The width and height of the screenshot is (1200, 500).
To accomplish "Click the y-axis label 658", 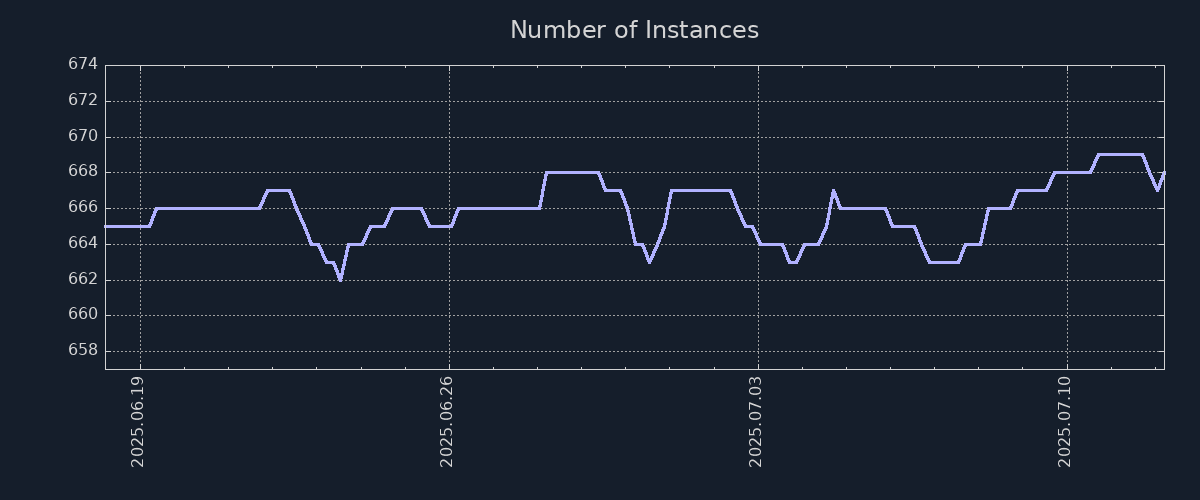I will pyautogui.click(x=83, y=351).
